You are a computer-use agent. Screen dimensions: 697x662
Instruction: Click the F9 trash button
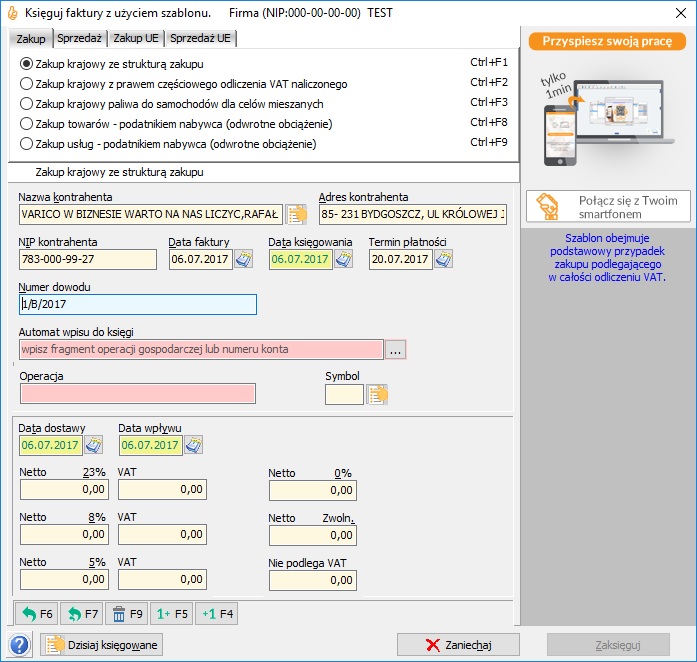127,613
